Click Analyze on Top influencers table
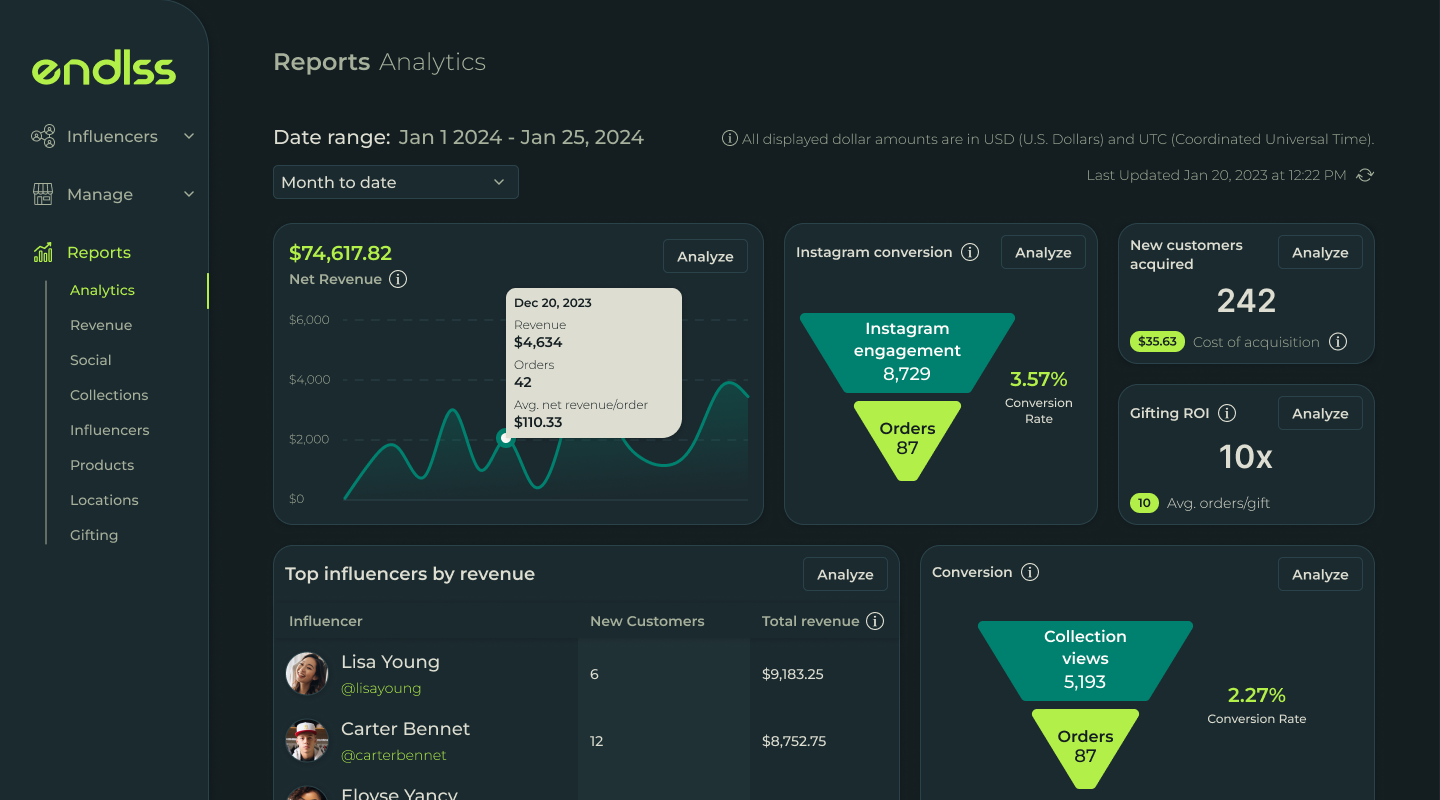Screen dimensions: 1440x800 coord(845,574)
